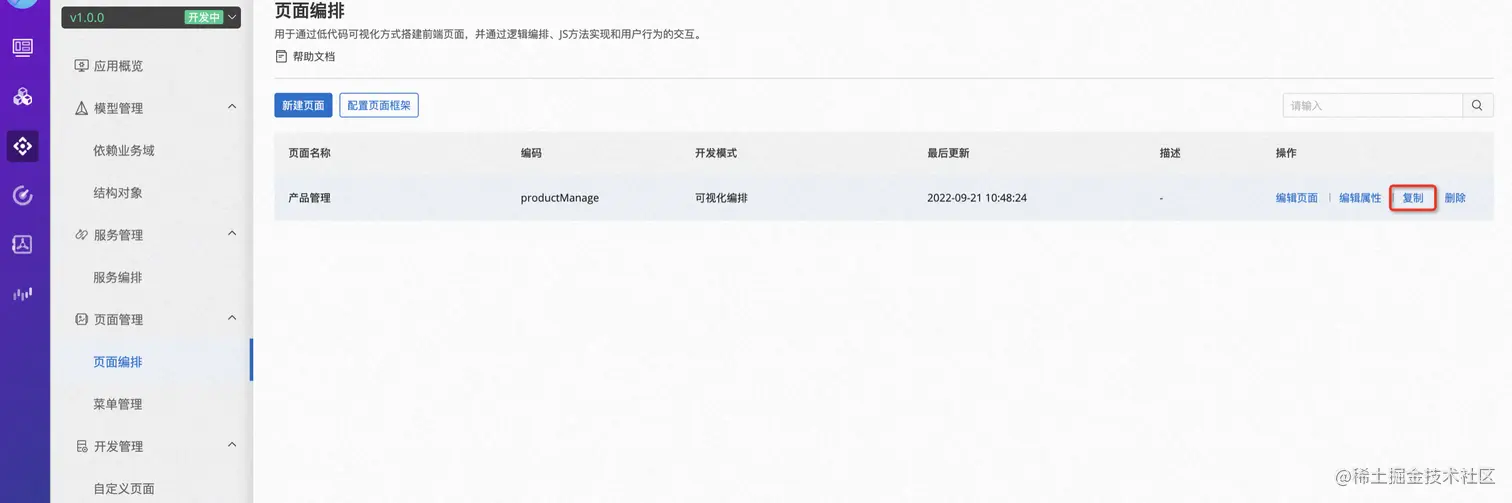Click the icon beside 开发管理
Image resolution: width=1512 pixels, height=503 pixels.
(82, 446)
